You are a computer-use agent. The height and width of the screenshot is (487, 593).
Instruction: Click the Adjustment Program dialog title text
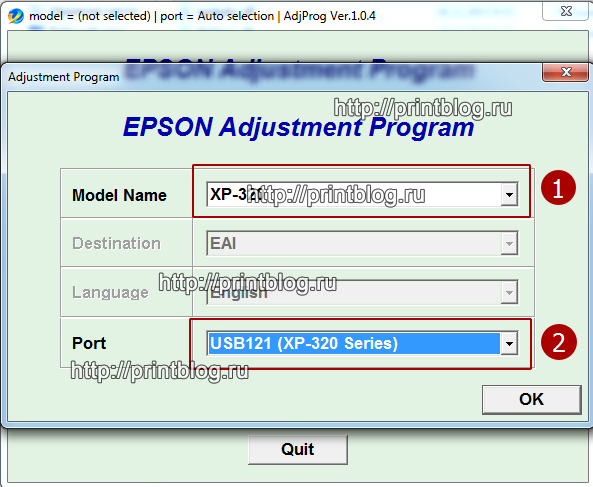pos(64,77)
